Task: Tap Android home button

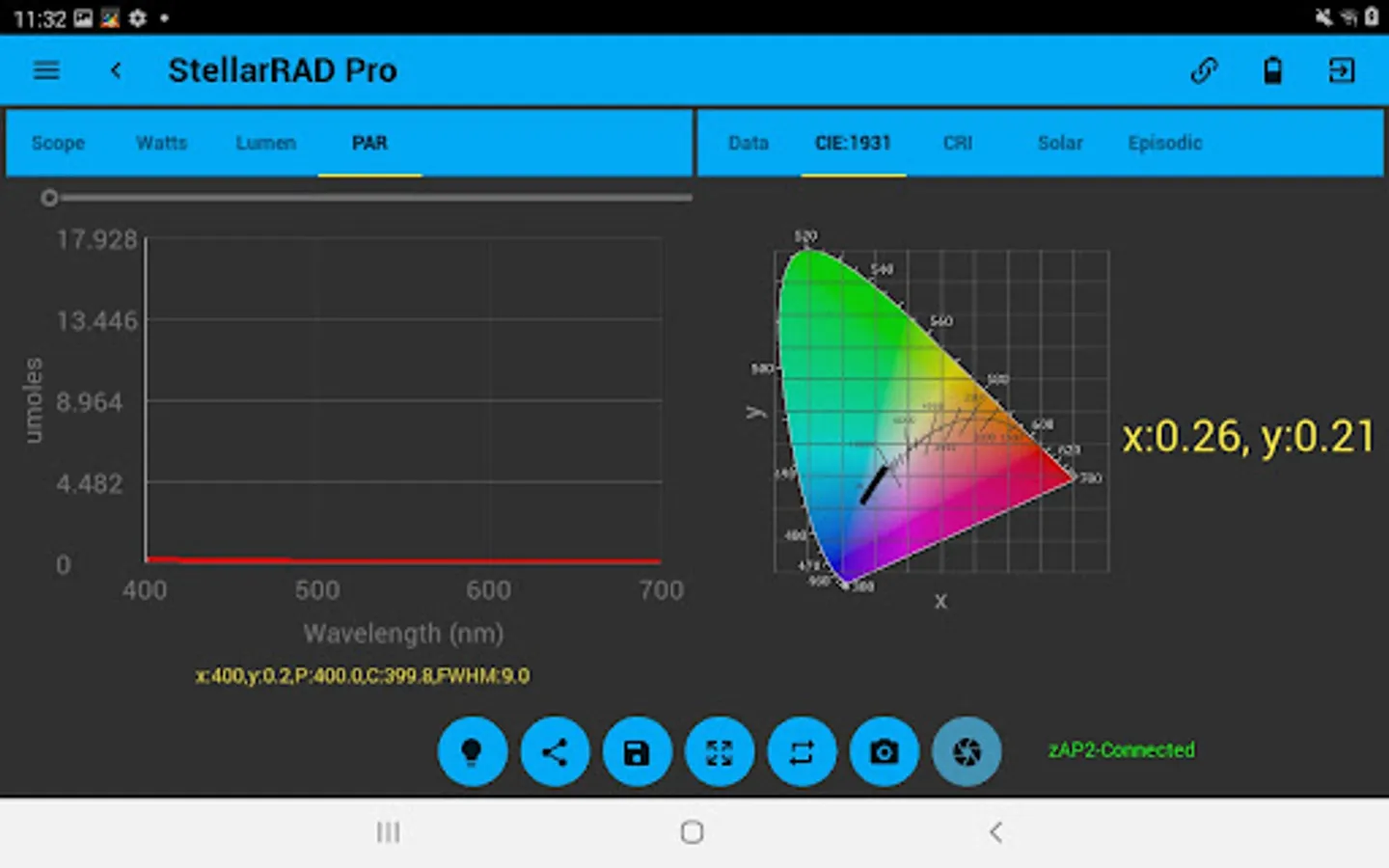Action: point(692,832)
